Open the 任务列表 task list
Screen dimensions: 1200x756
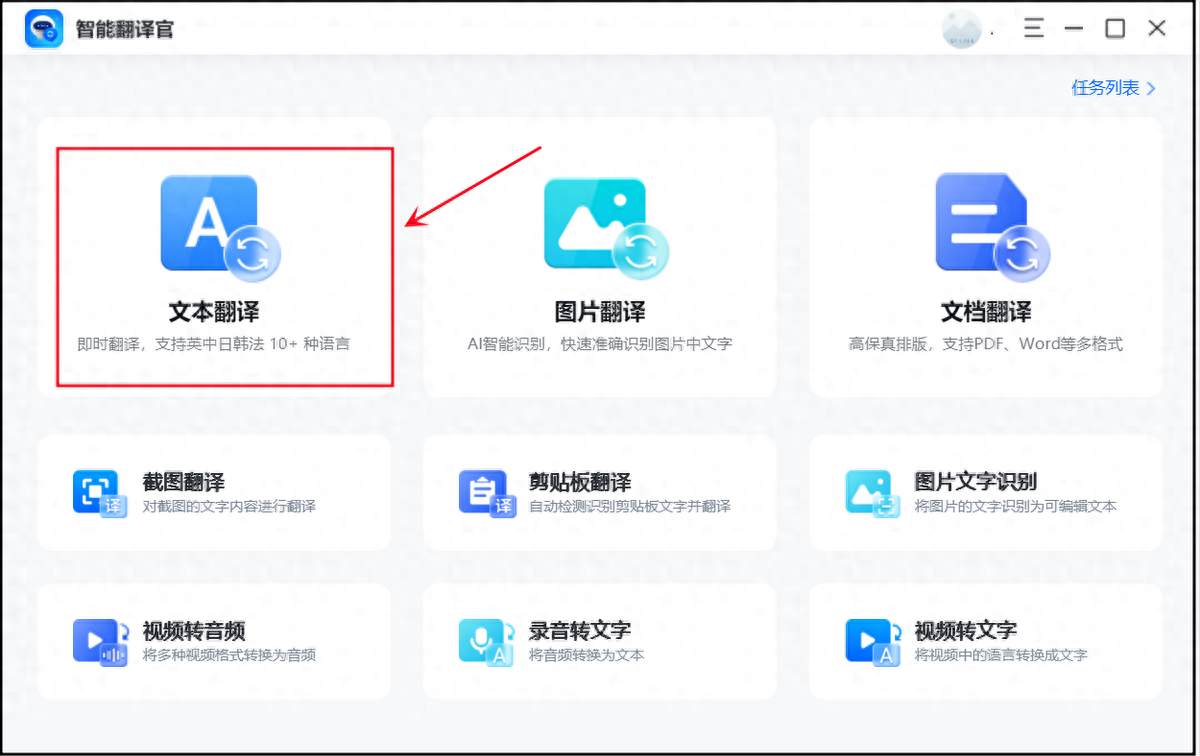point(1105,88)
